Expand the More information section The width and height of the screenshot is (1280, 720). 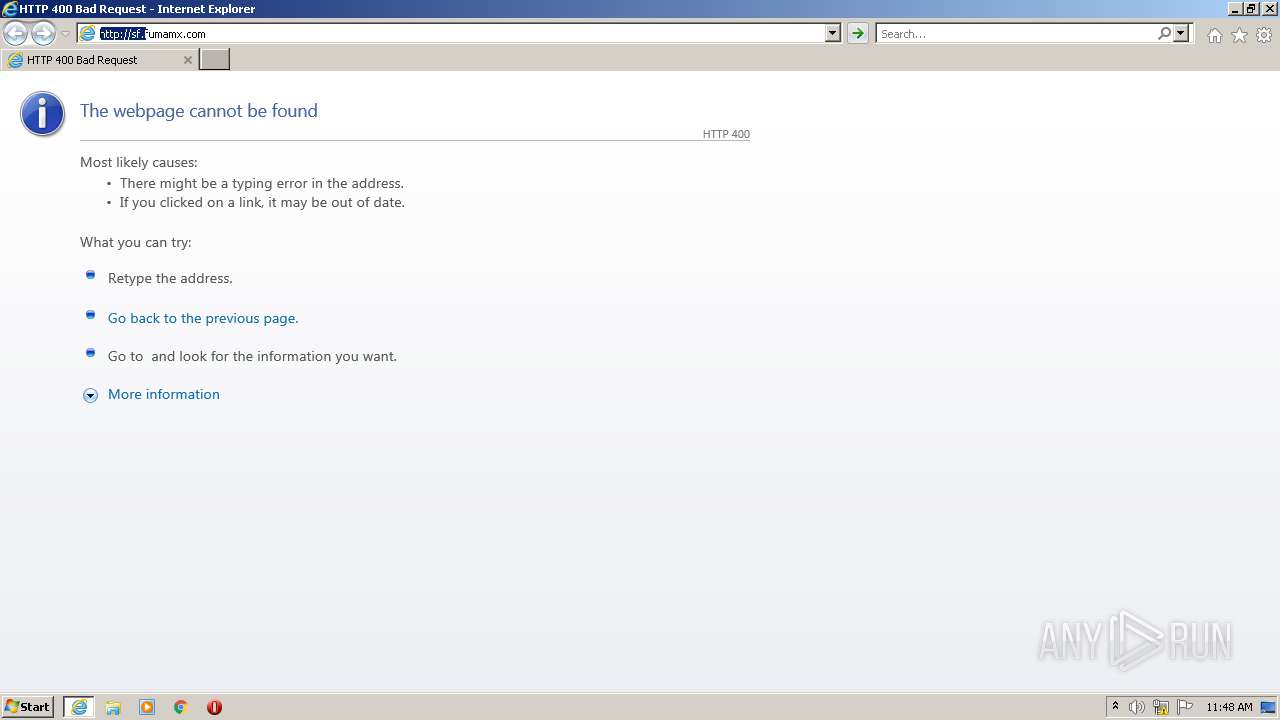tap(90, 395)
